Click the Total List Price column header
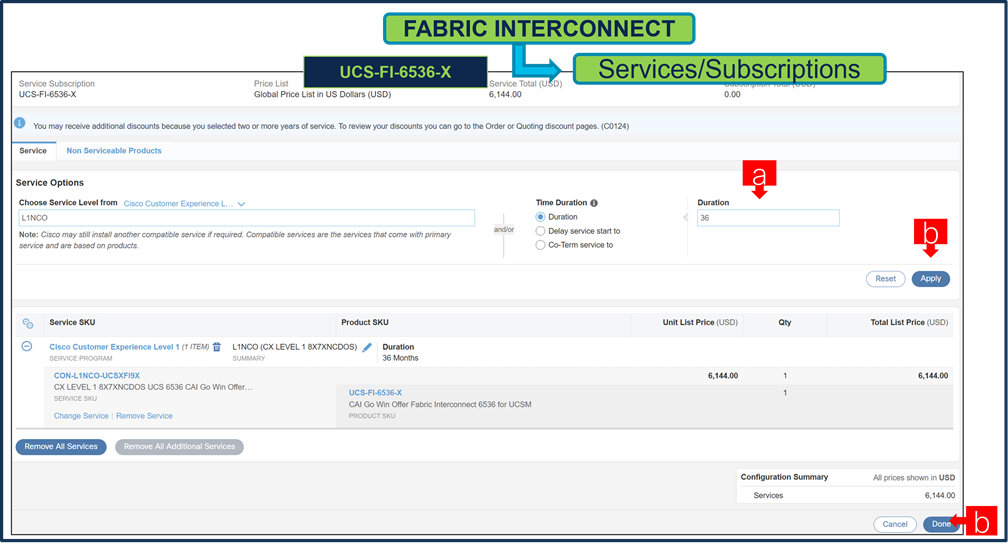This screenshot has height=556, width=1008. [x=909, y=323]
